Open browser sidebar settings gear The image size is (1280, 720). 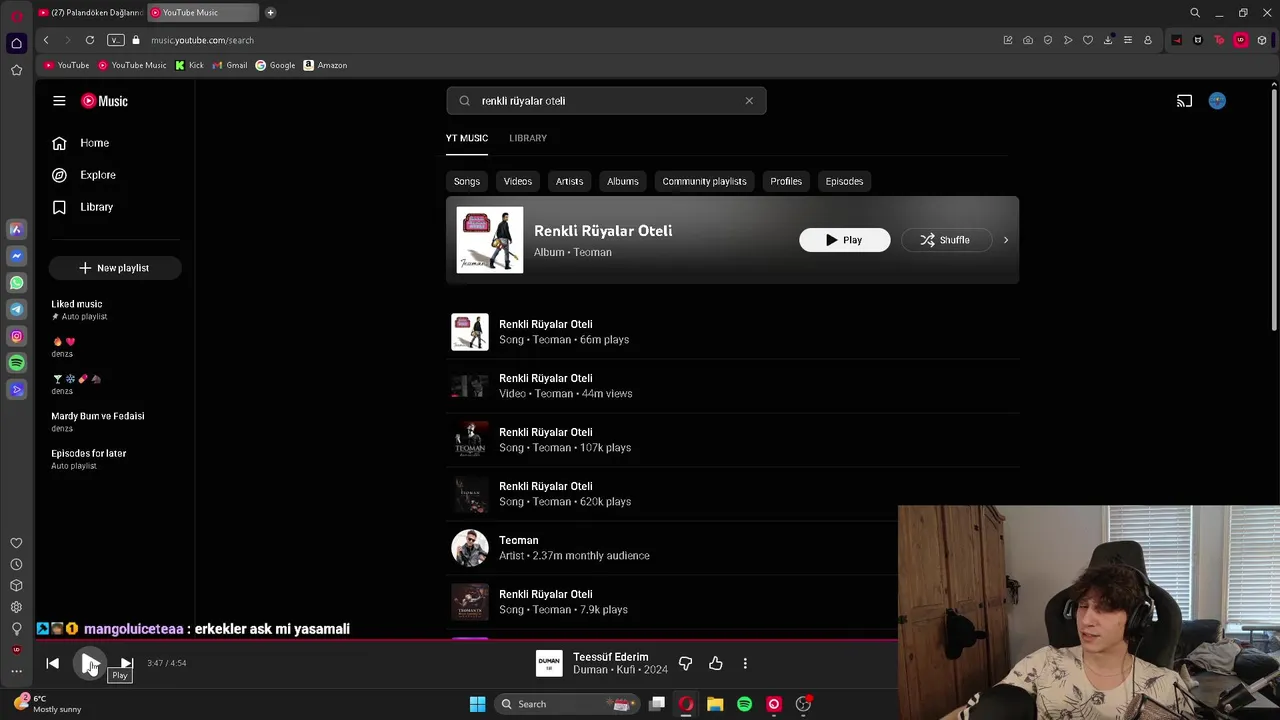(x=16, y=607)
